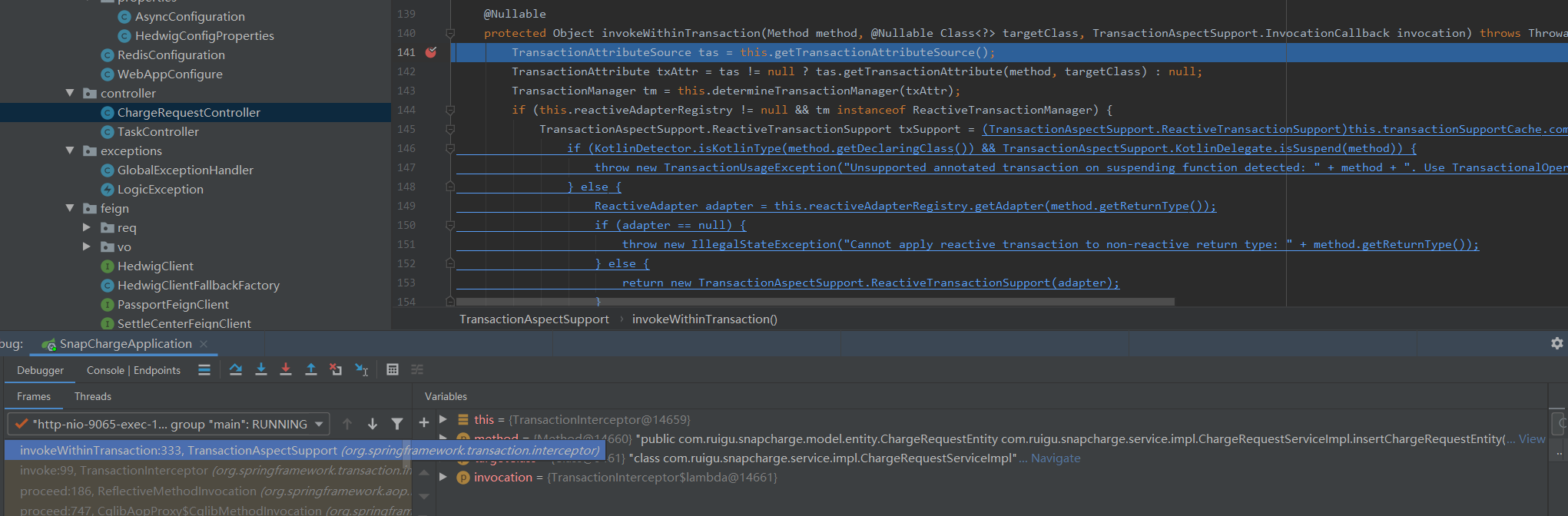This screenshot has height=516, width=1568.
Task: Open TaskController in project tree
Action: click(158, 132)
